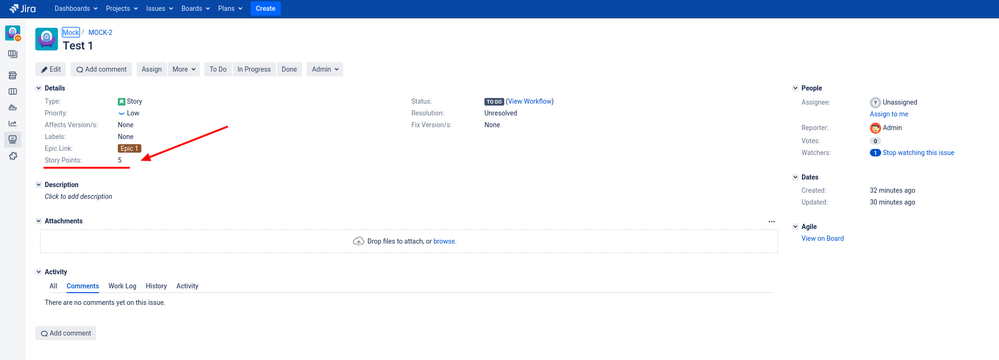Click Add comment at the page bottom
999x360 pixels.
66,333
